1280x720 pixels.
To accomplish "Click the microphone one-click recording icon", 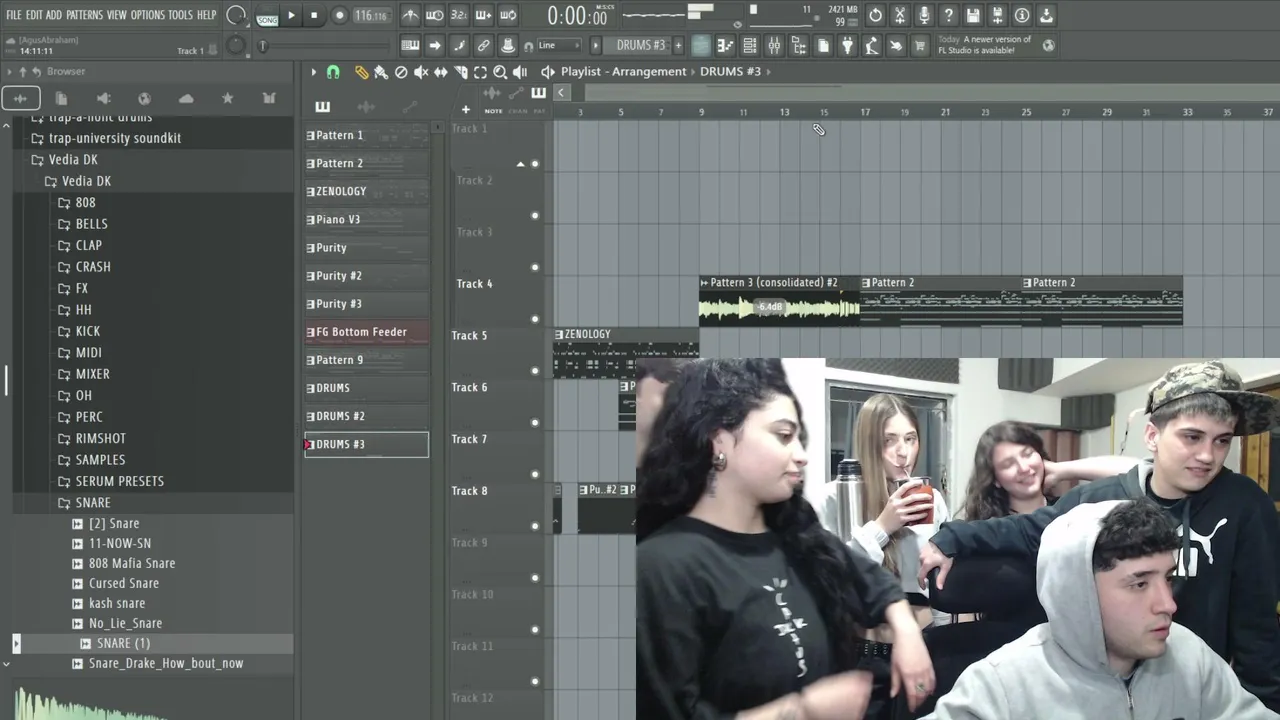I will pos(924,15).
